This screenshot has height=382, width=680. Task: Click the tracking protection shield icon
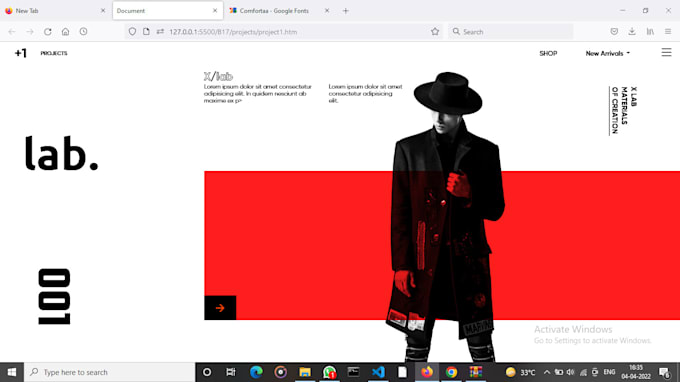click(x=132, y=32)
